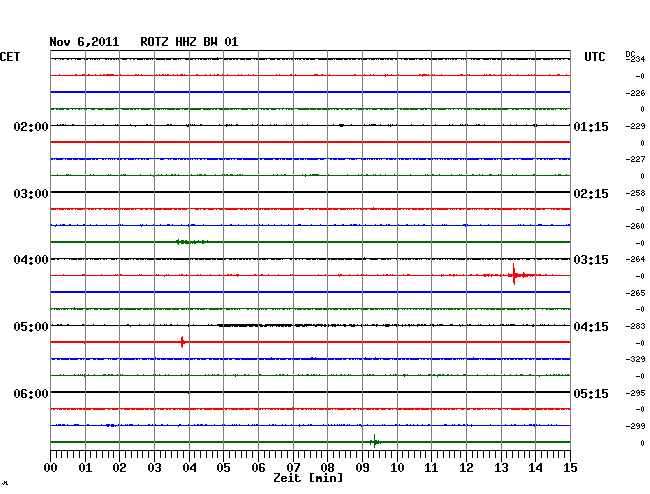Select the 02:00 CET time label
Viewport: 650px width, 494px height.
tap(31, 126)
